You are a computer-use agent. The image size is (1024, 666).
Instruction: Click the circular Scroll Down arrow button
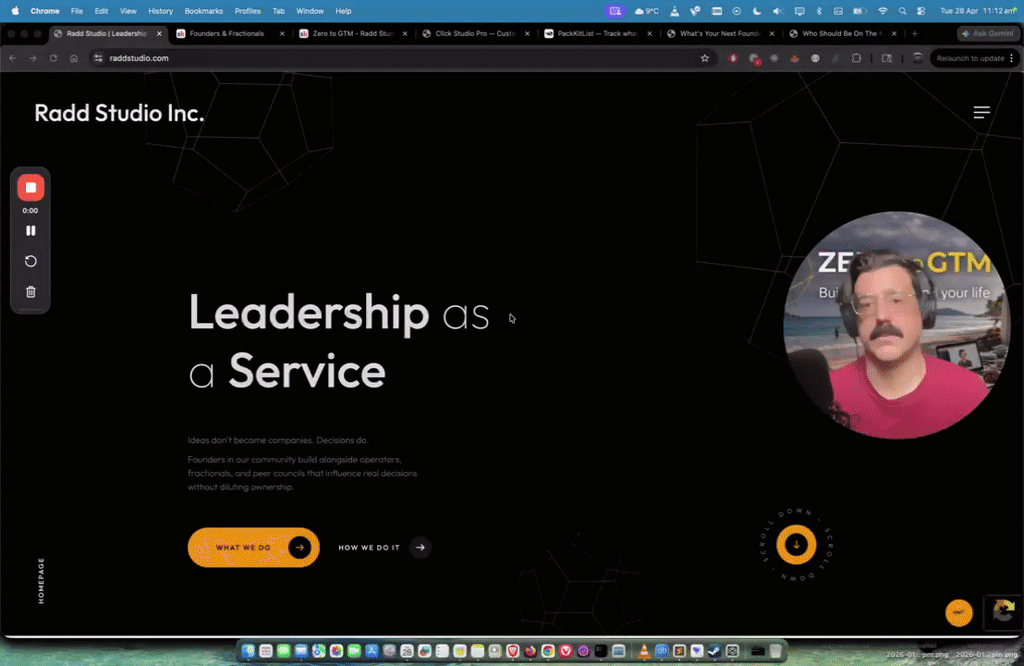tap(796, 545)
